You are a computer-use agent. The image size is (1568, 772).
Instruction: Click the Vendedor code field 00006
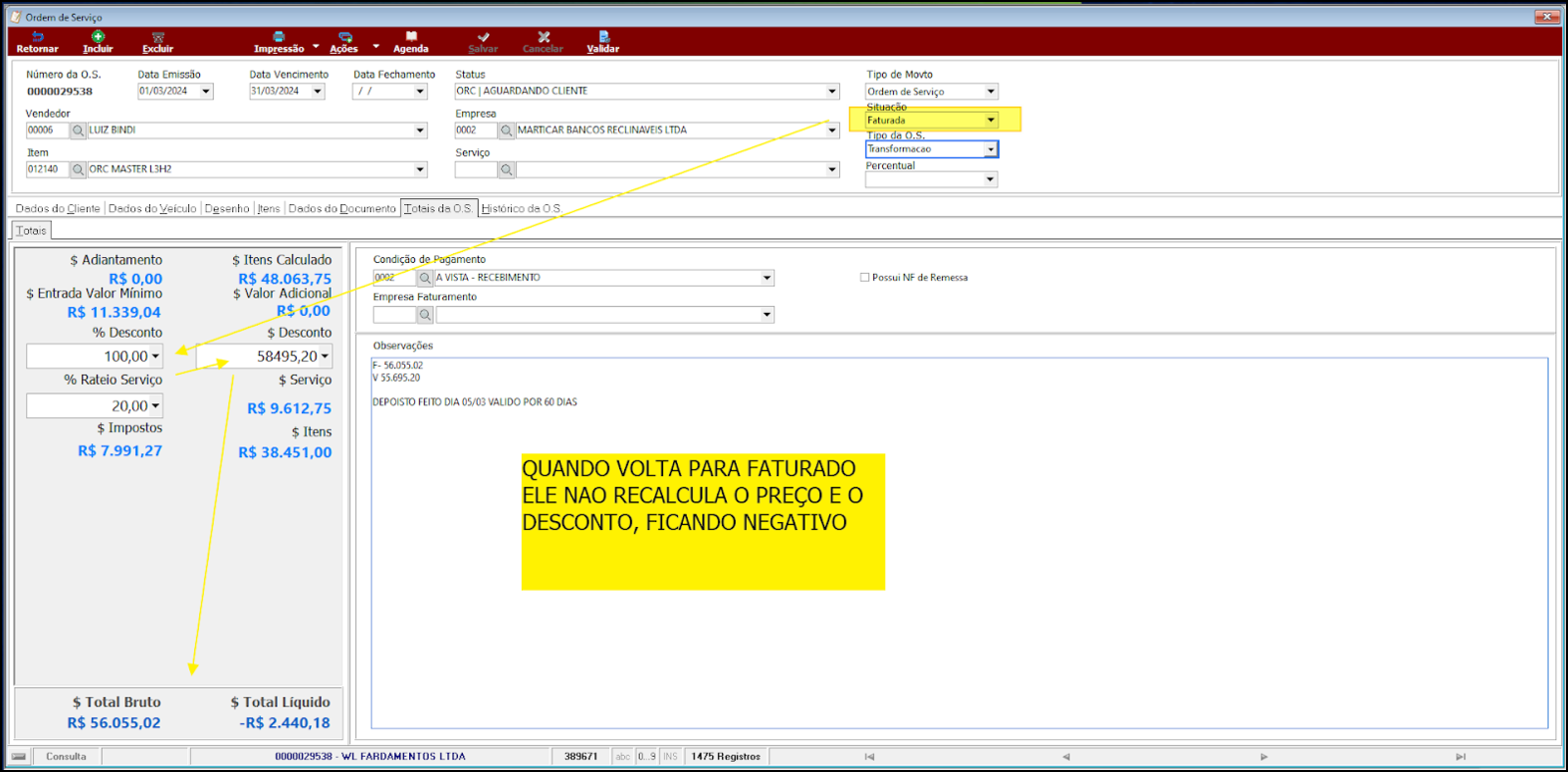point(47,130)
